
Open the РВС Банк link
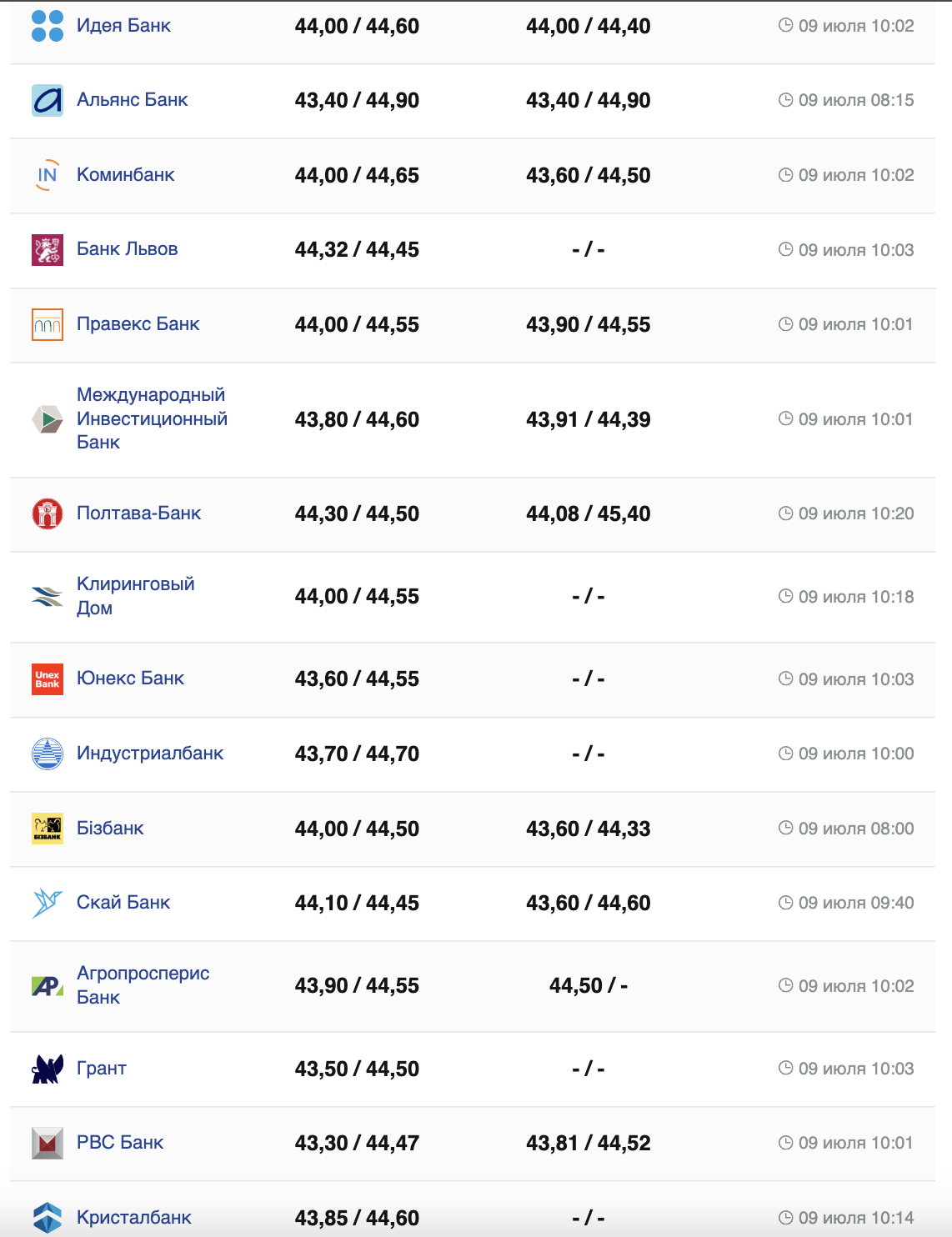pyautogui.click(x=120, y=1143)
